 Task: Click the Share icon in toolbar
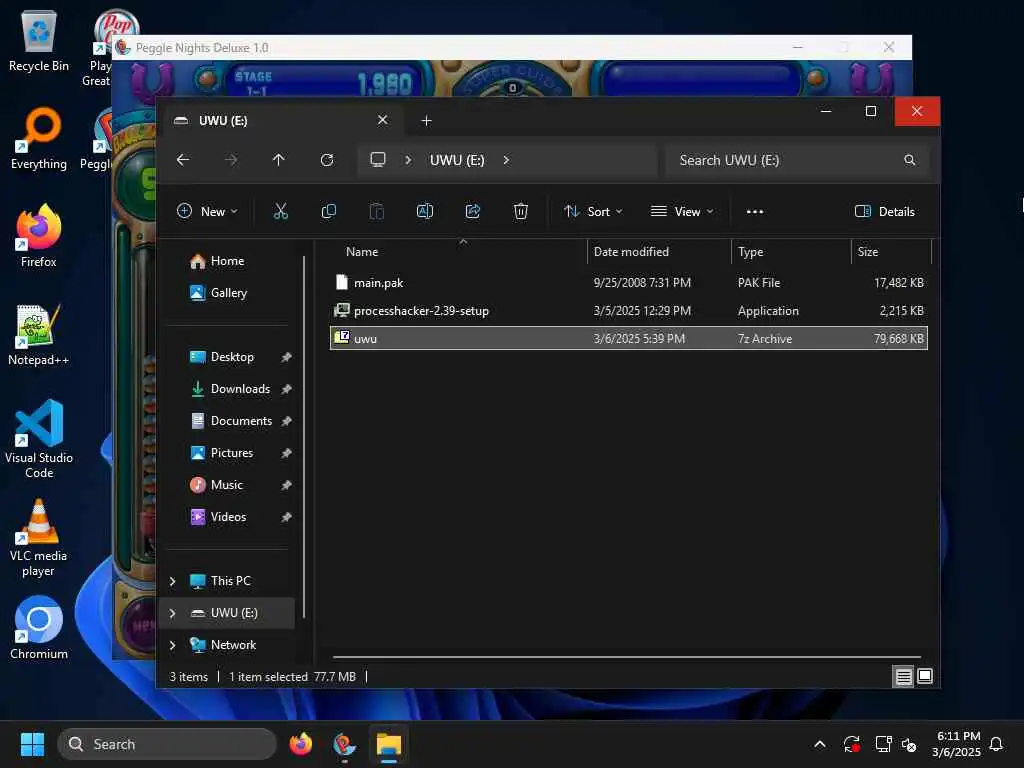tap(473, 211)
